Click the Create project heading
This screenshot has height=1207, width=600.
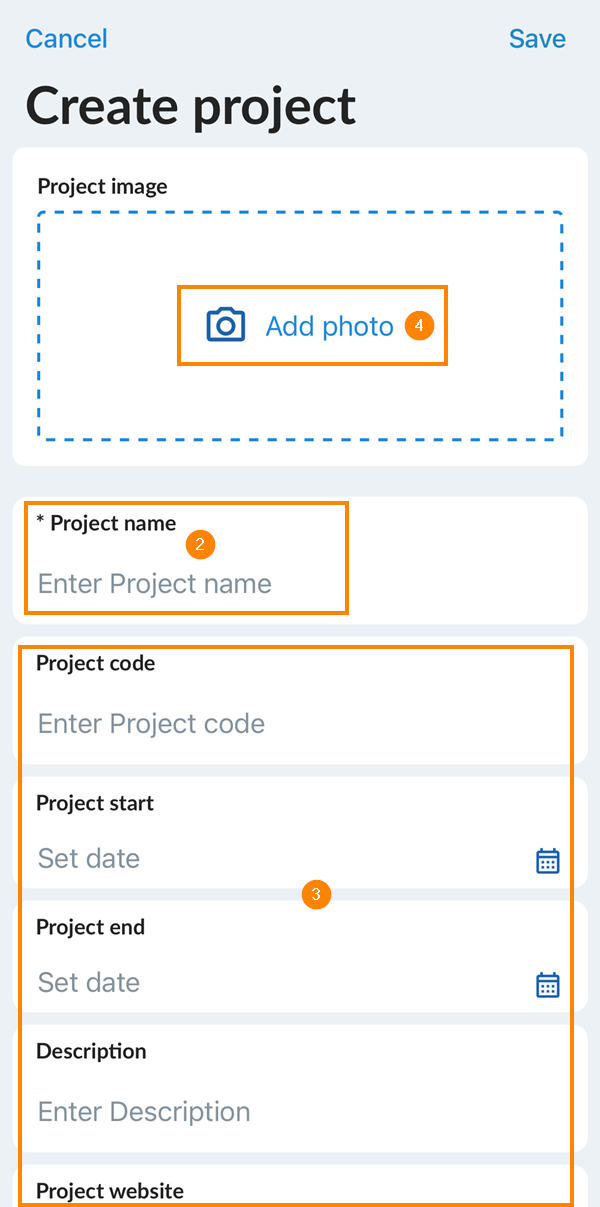tap(191, 105)
